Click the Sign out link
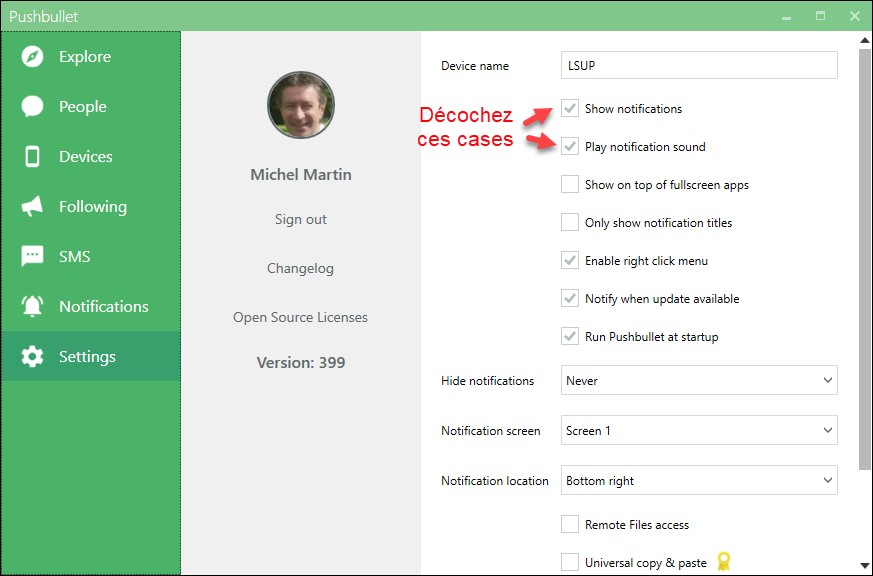The image size is (873, 576). point(301,219)
